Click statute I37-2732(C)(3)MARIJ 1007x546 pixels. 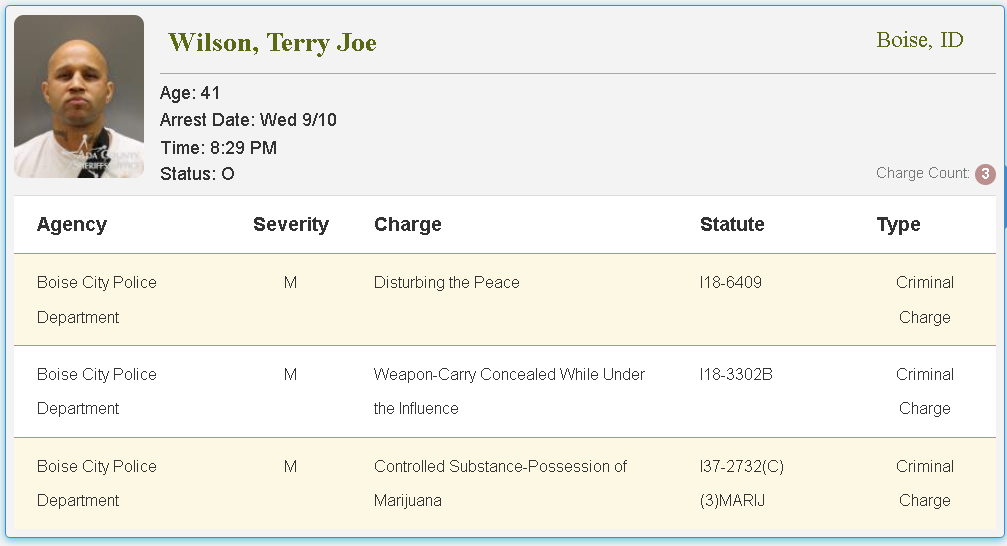[742, 483]
